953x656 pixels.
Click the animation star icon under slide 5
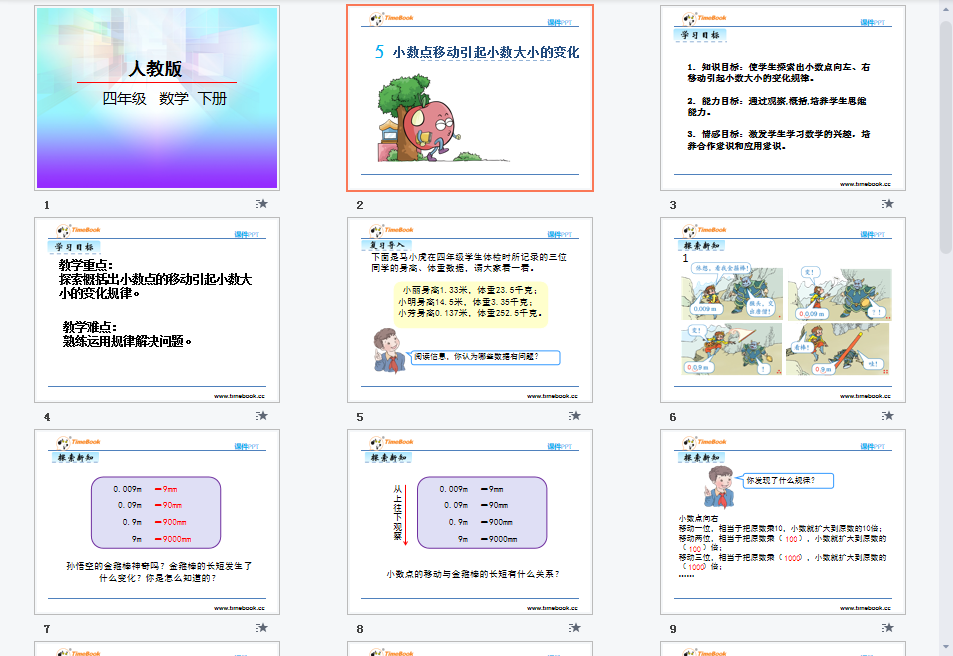[x=575, y=416]
